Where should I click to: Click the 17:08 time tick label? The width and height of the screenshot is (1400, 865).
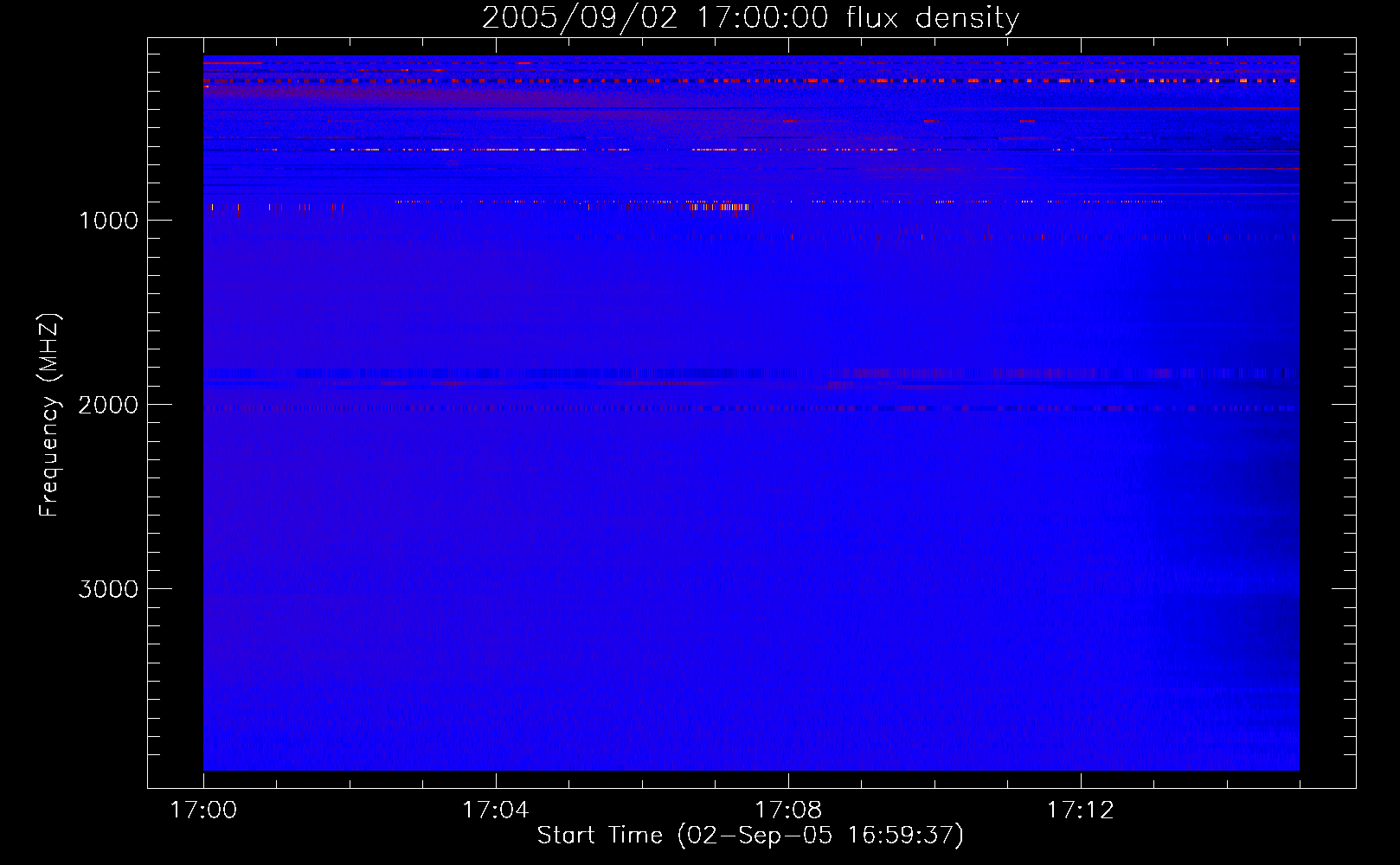pyautogui.click(x=788, y=811)
